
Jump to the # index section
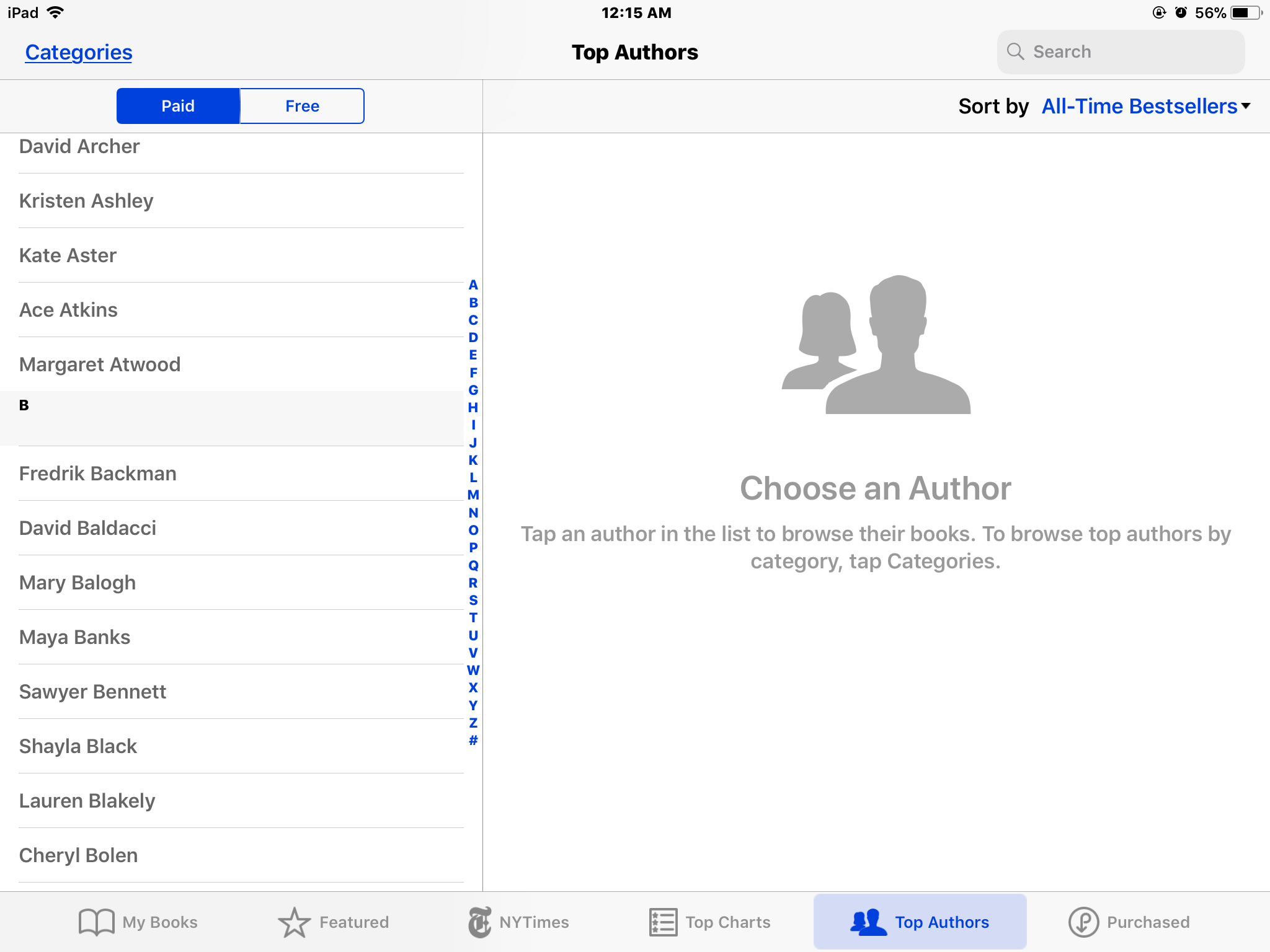pyautogui.click(x=473, y=740)
